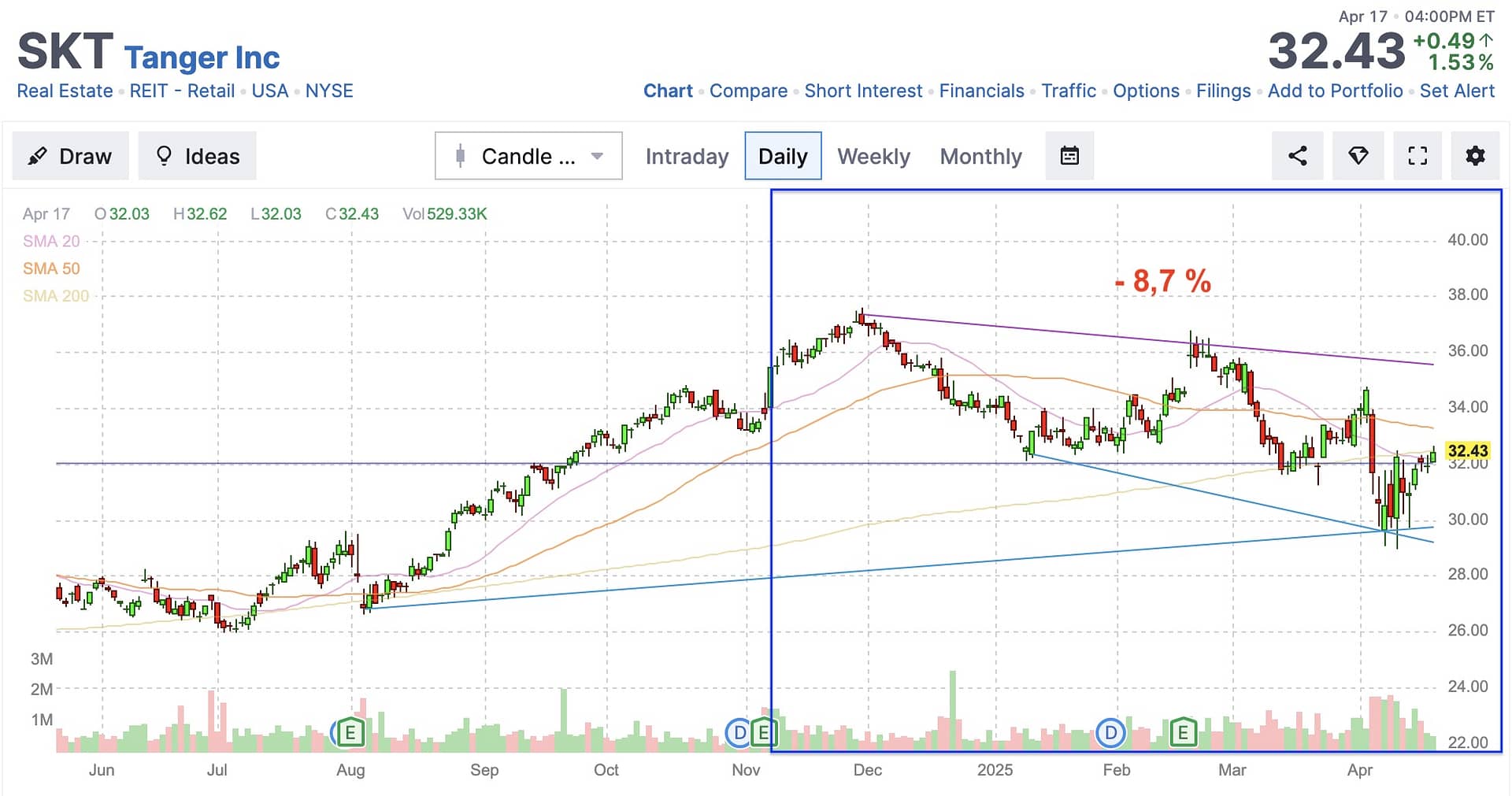Click the 40.00 price axis label

(1468, 240)
